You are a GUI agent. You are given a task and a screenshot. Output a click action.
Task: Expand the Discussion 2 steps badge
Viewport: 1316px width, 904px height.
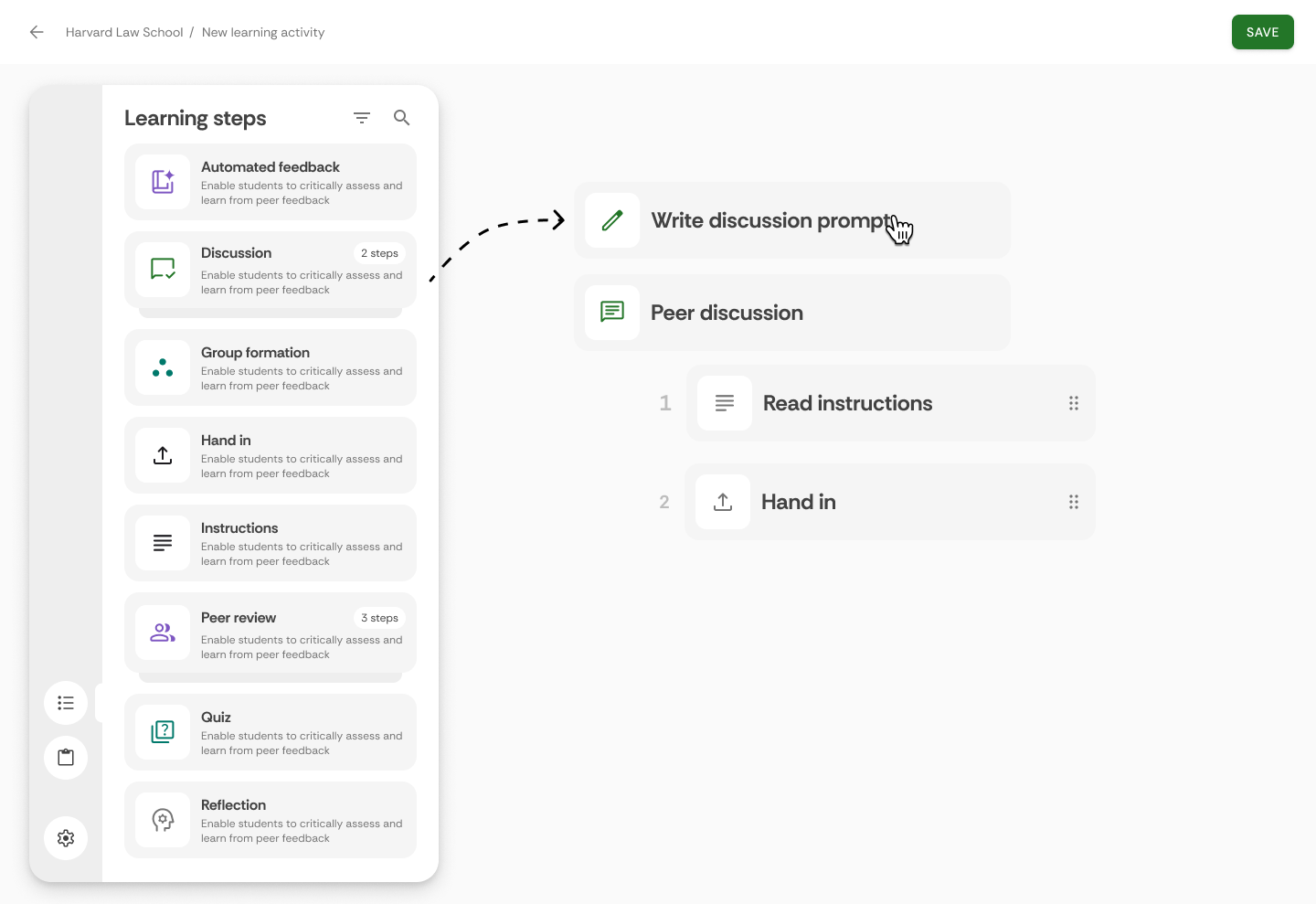[379, 253]
